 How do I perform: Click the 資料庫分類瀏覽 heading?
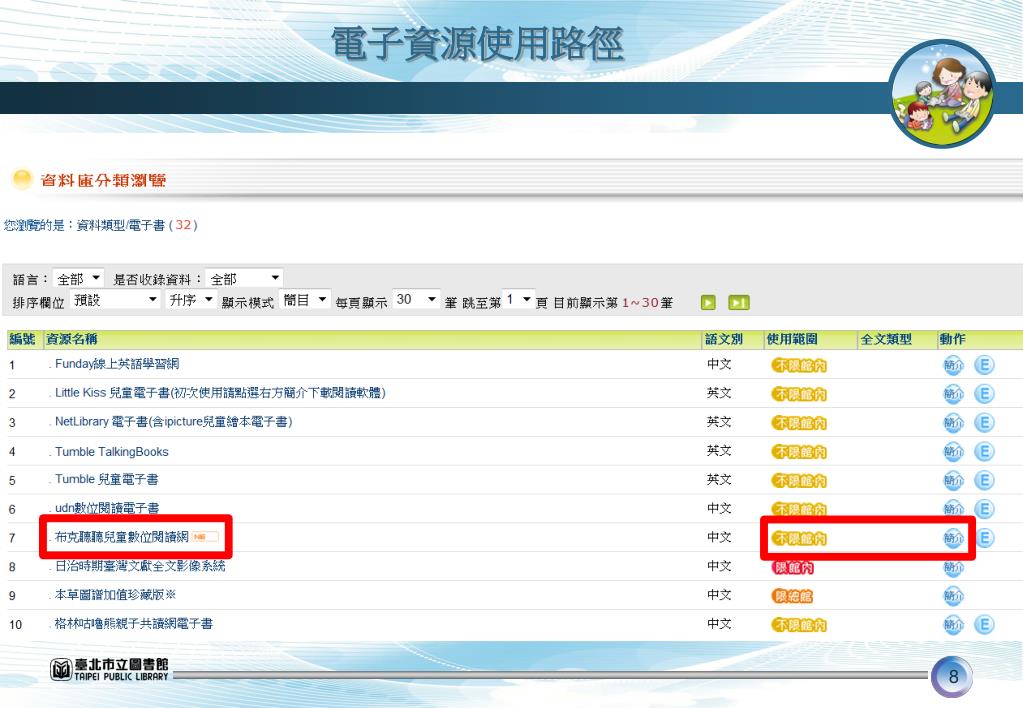pos(103,180)
